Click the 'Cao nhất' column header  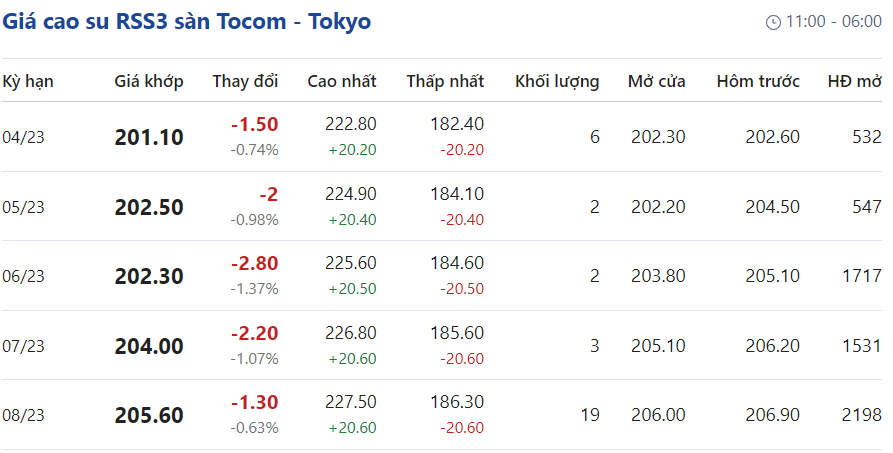tap(342, 82)
